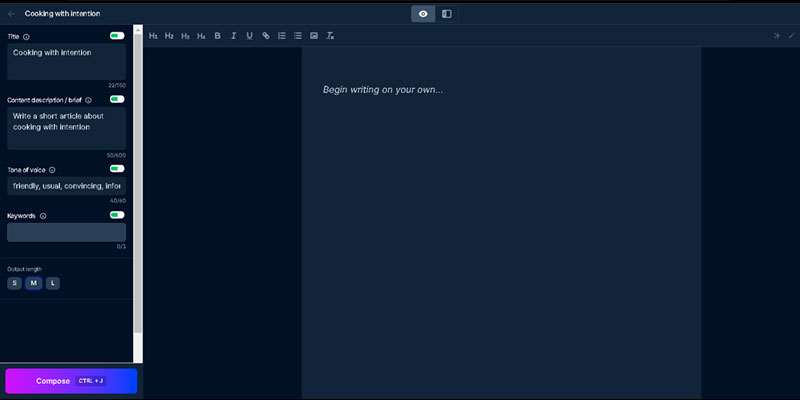Create a bulleted list
Screen dimensions: 800x400
click(298, 36)
